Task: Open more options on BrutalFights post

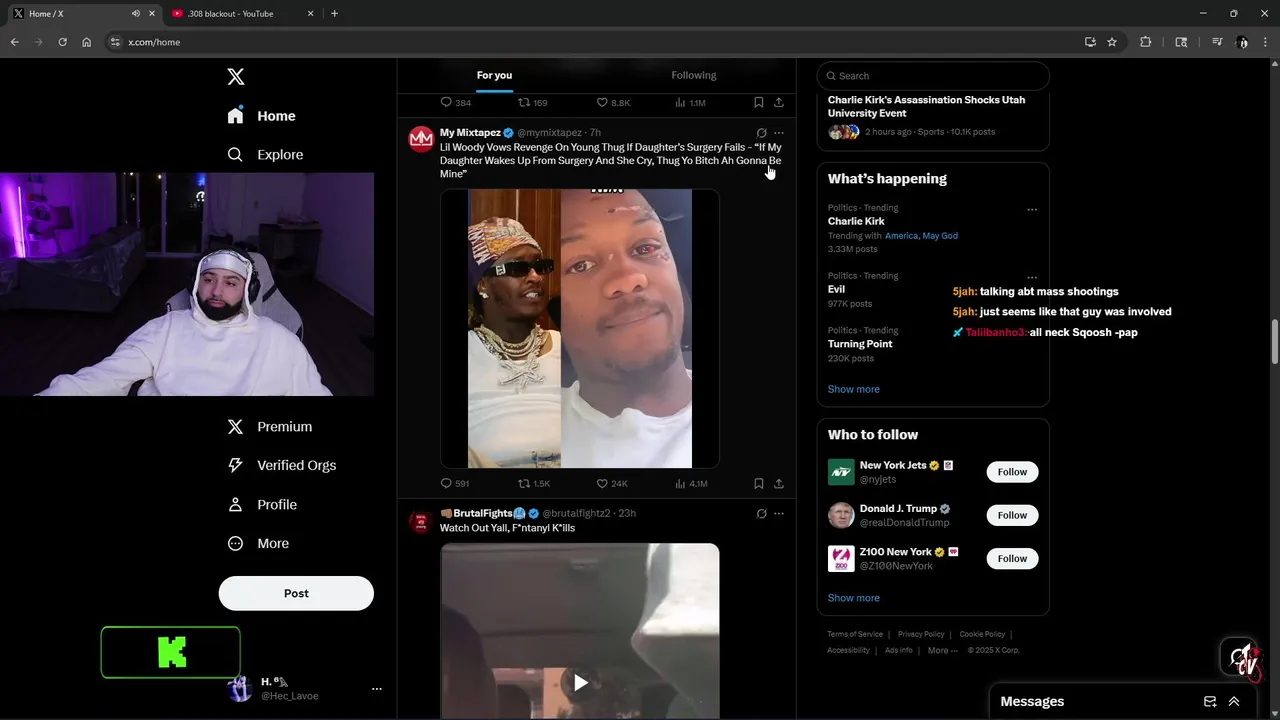Action: pos(779,514)
